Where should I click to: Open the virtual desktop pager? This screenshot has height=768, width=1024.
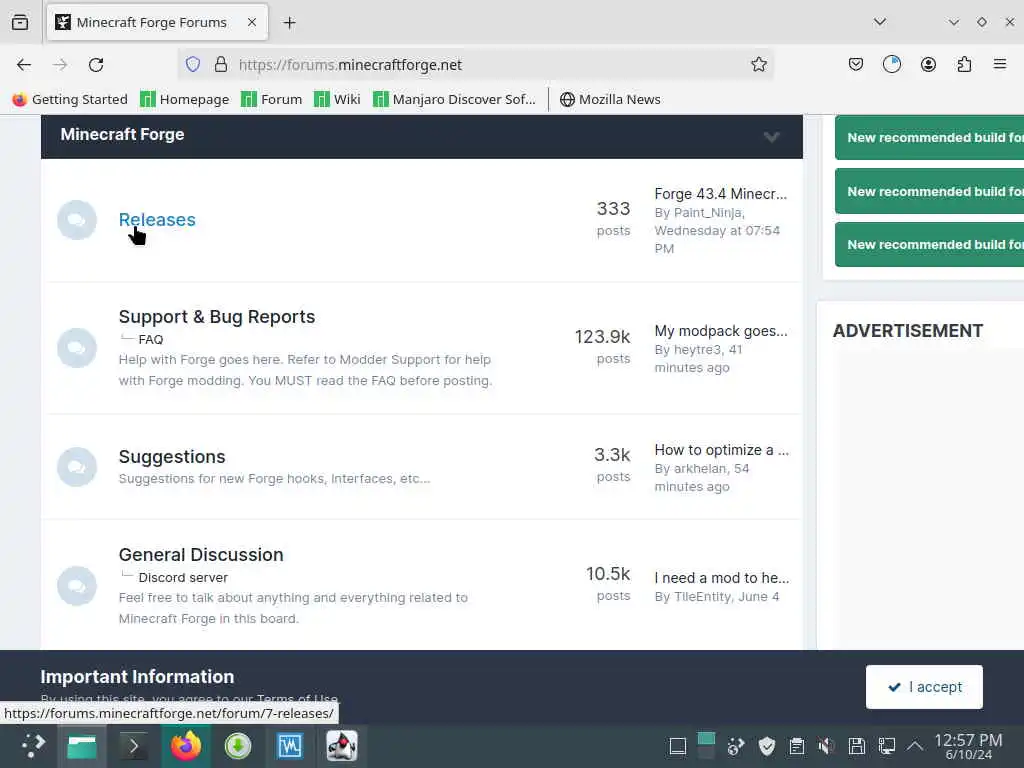pyautogui.click(x=706, y=746)
